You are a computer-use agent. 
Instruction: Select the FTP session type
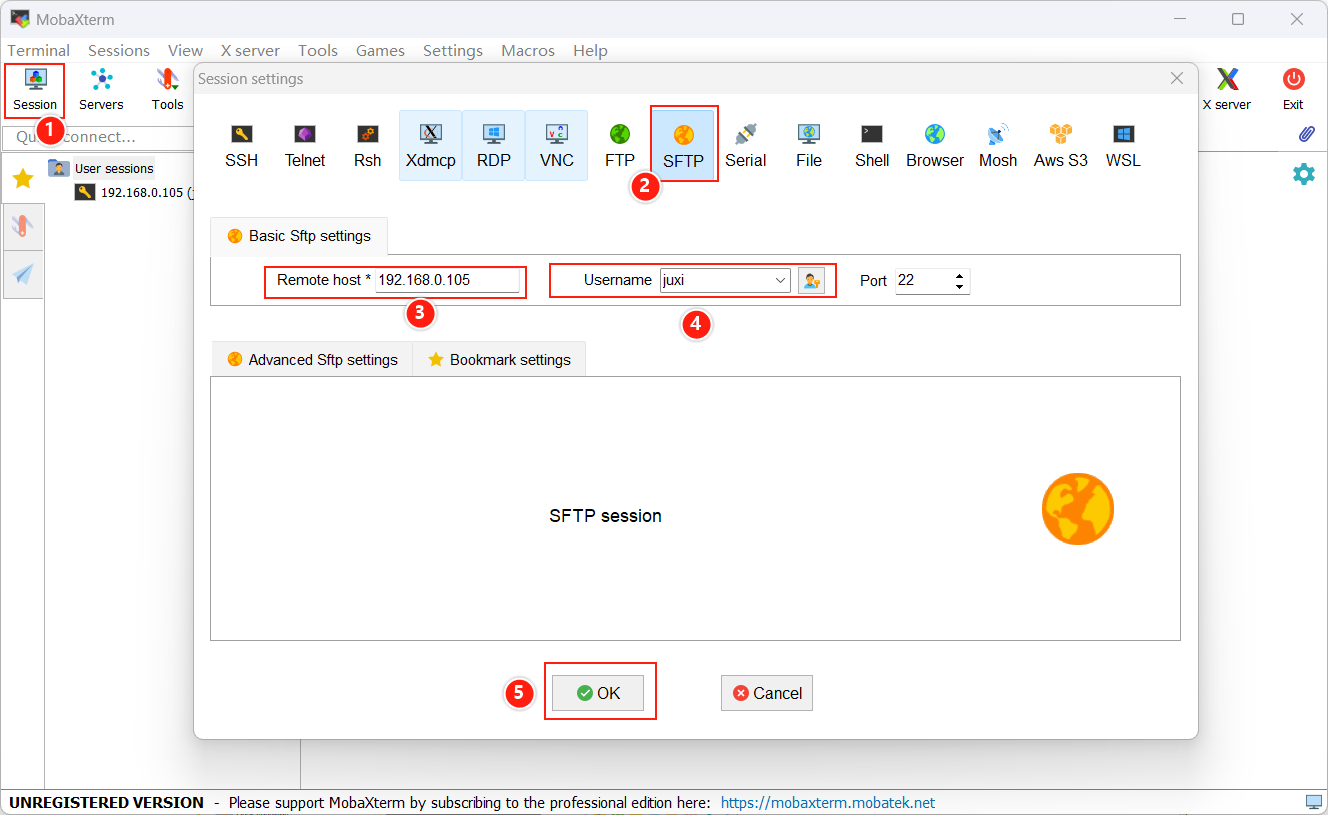[620, 146]
